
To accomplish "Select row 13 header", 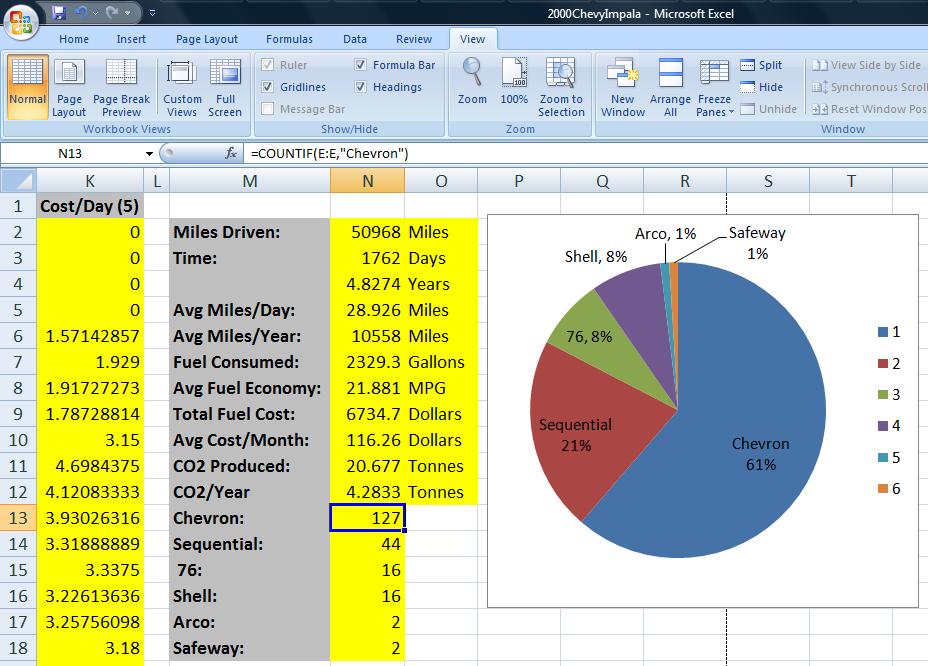I will click(18, 518).
